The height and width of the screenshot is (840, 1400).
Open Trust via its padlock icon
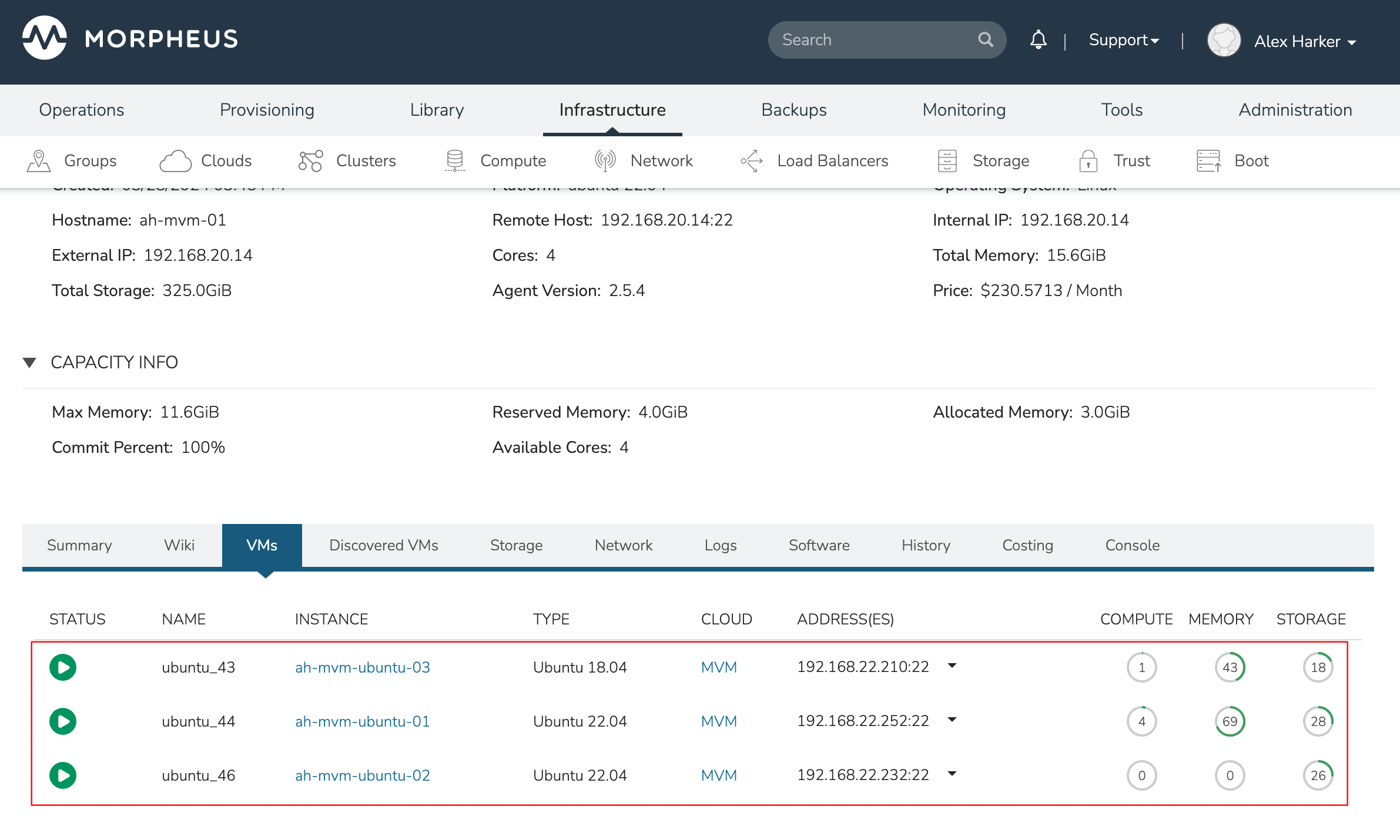[x=1088, y=161]
